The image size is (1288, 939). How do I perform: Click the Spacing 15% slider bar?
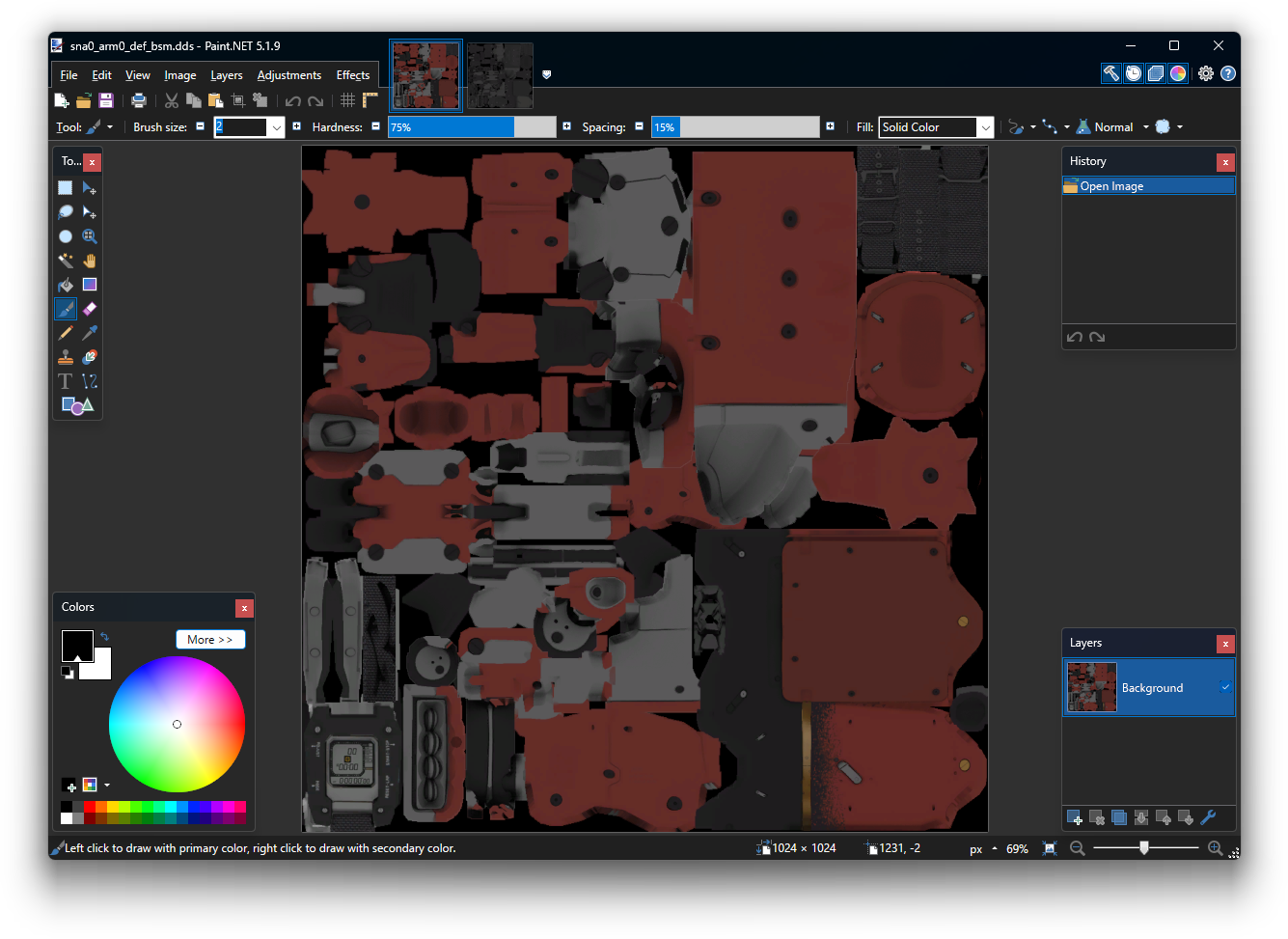click(735, 127)
